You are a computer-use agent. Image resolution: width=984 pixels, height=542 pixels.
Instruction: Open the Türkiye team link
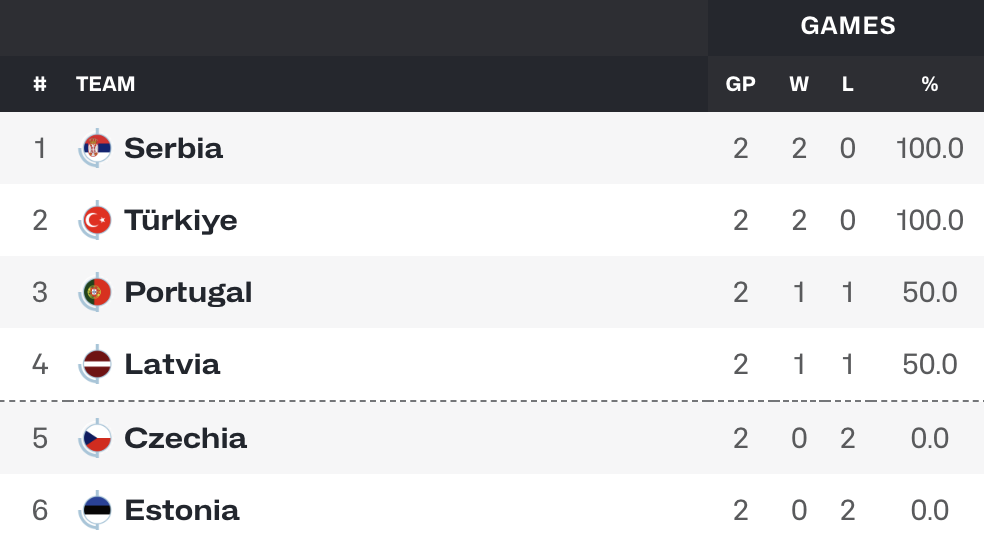pyautogui.click(x=181, y=221)
